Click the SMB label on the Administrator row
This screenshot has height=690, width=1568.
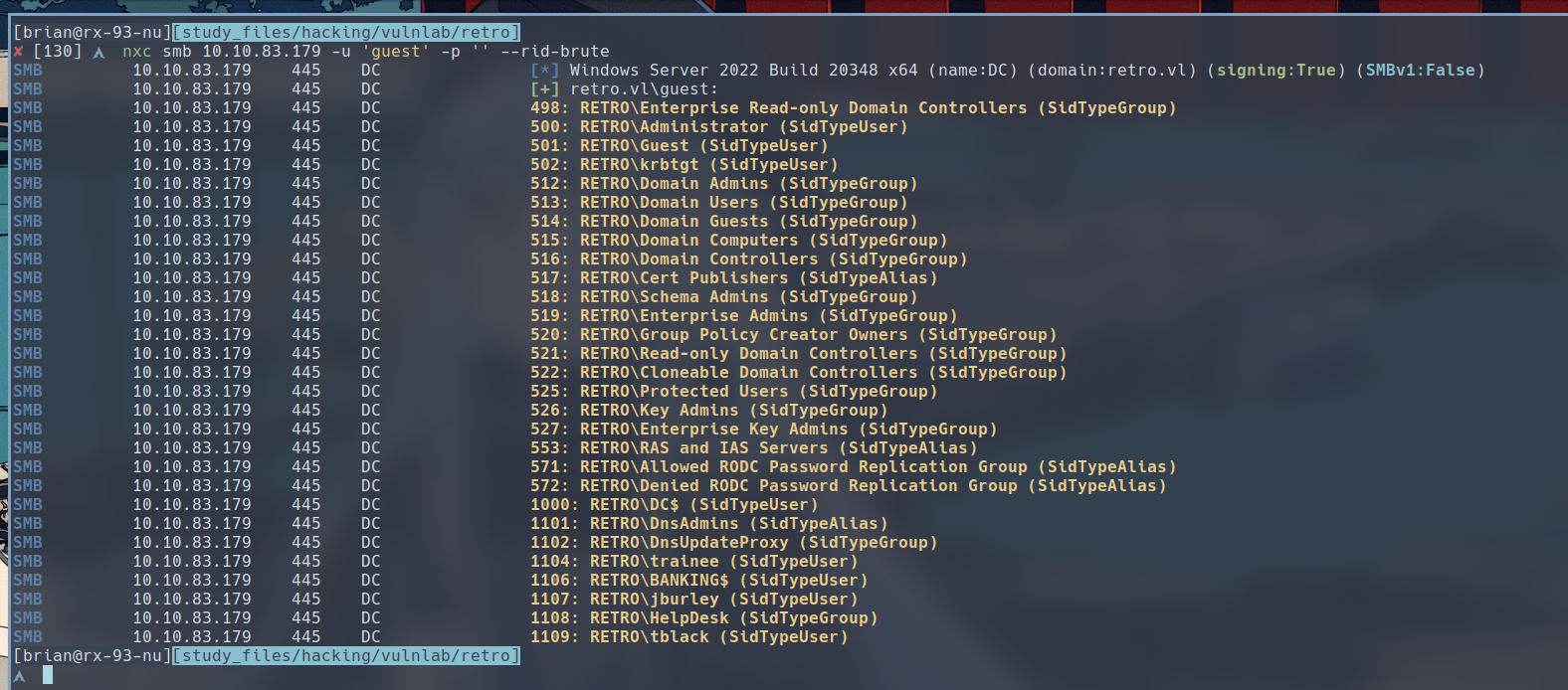tap(28, 127)
